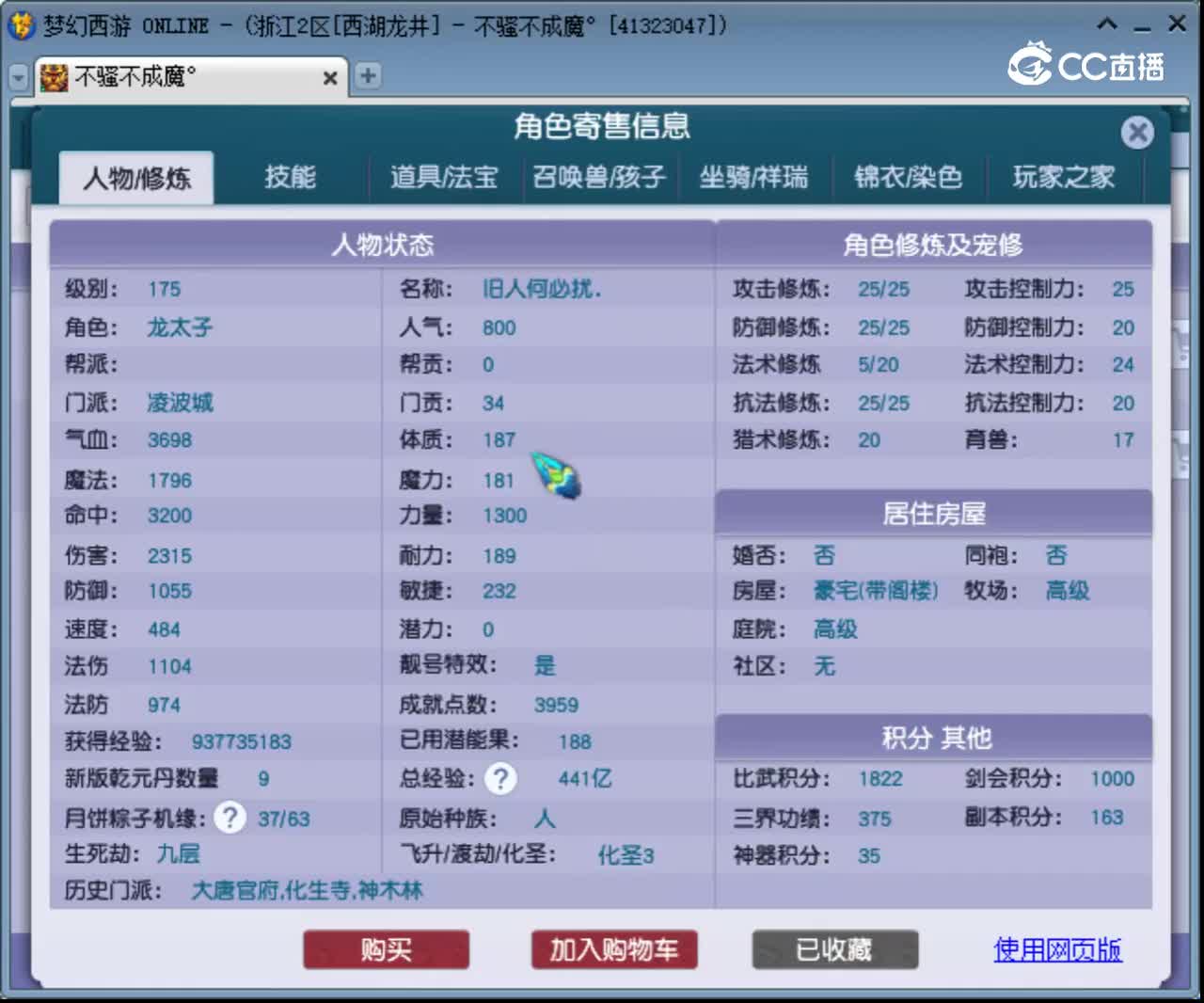
Task: Open the 道具/法宝 tab
Action: (x=444, y=177)
